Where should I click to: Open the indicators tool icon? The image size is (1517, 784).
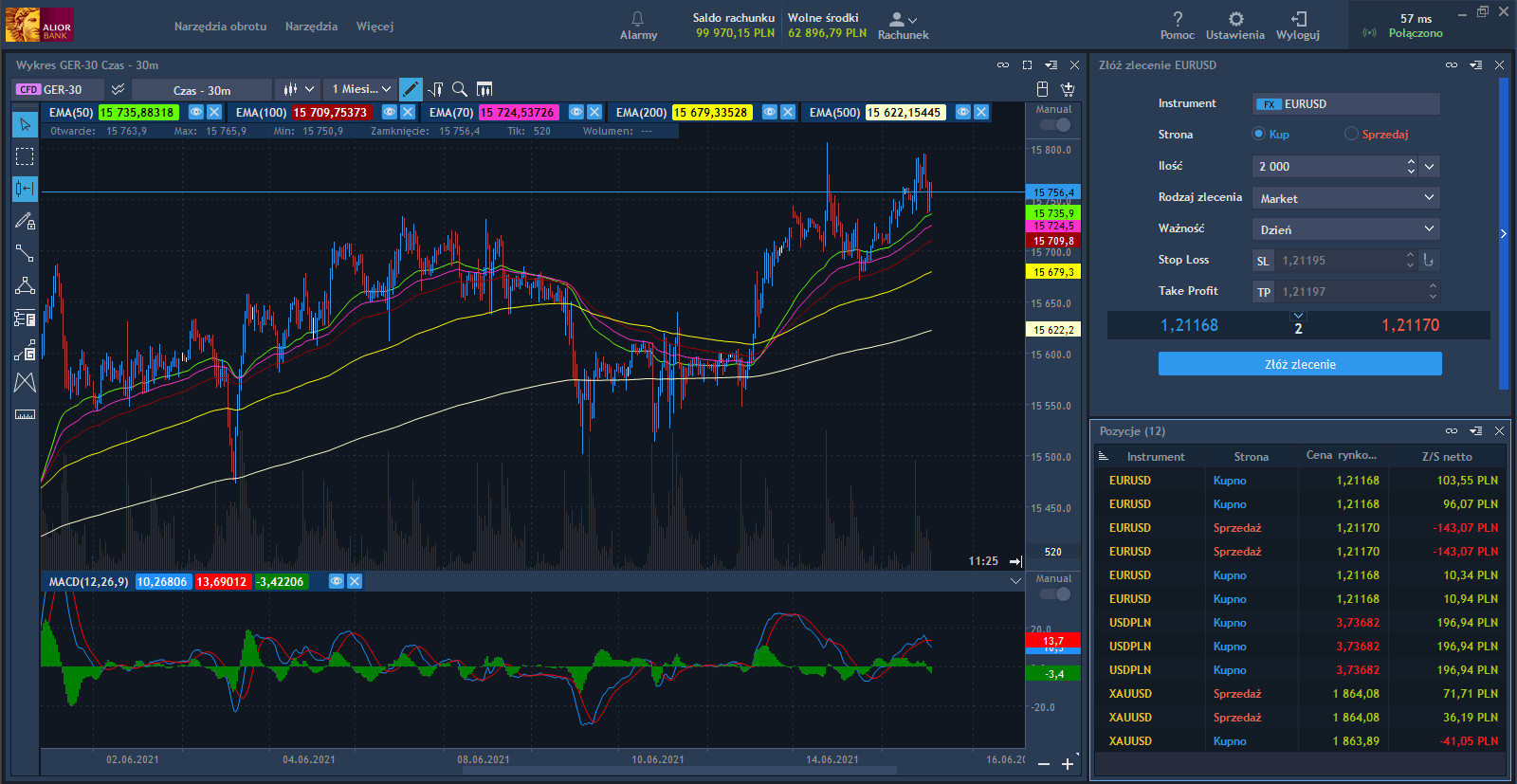pos(435,89)
